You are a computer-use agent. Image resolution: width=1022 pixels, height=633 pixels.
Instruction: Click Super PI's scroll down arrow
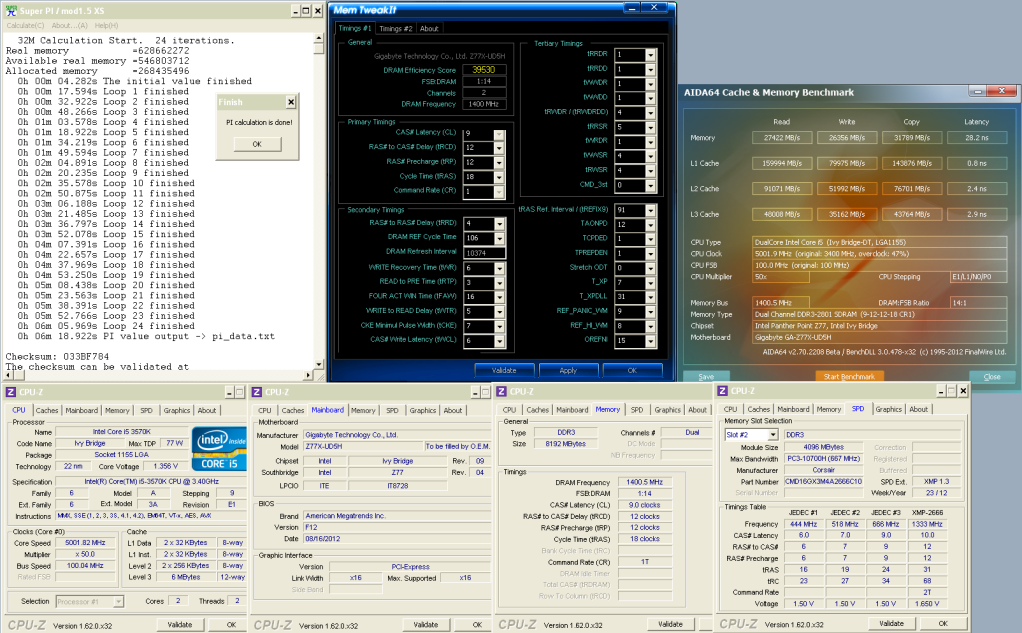pos(319,365)
